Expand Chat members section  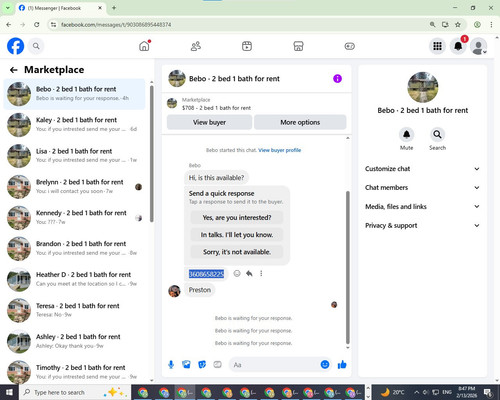422,188
